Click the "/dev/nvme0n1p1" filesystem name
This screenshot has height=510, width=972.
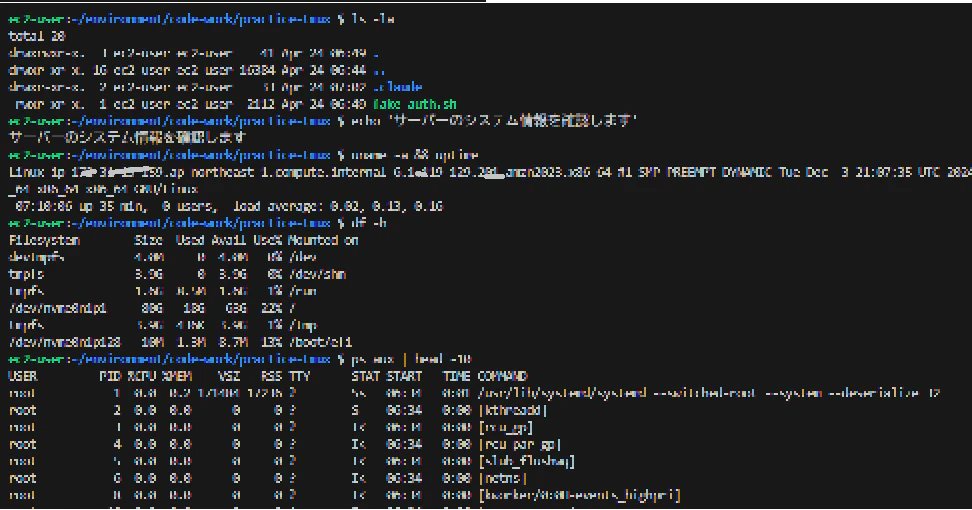(58, 308)
